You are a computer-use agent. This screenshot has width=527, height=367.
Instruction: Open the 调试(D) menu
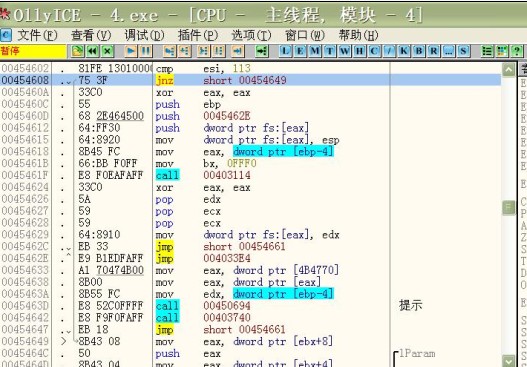pyautogui.click(x=144, y=35)
